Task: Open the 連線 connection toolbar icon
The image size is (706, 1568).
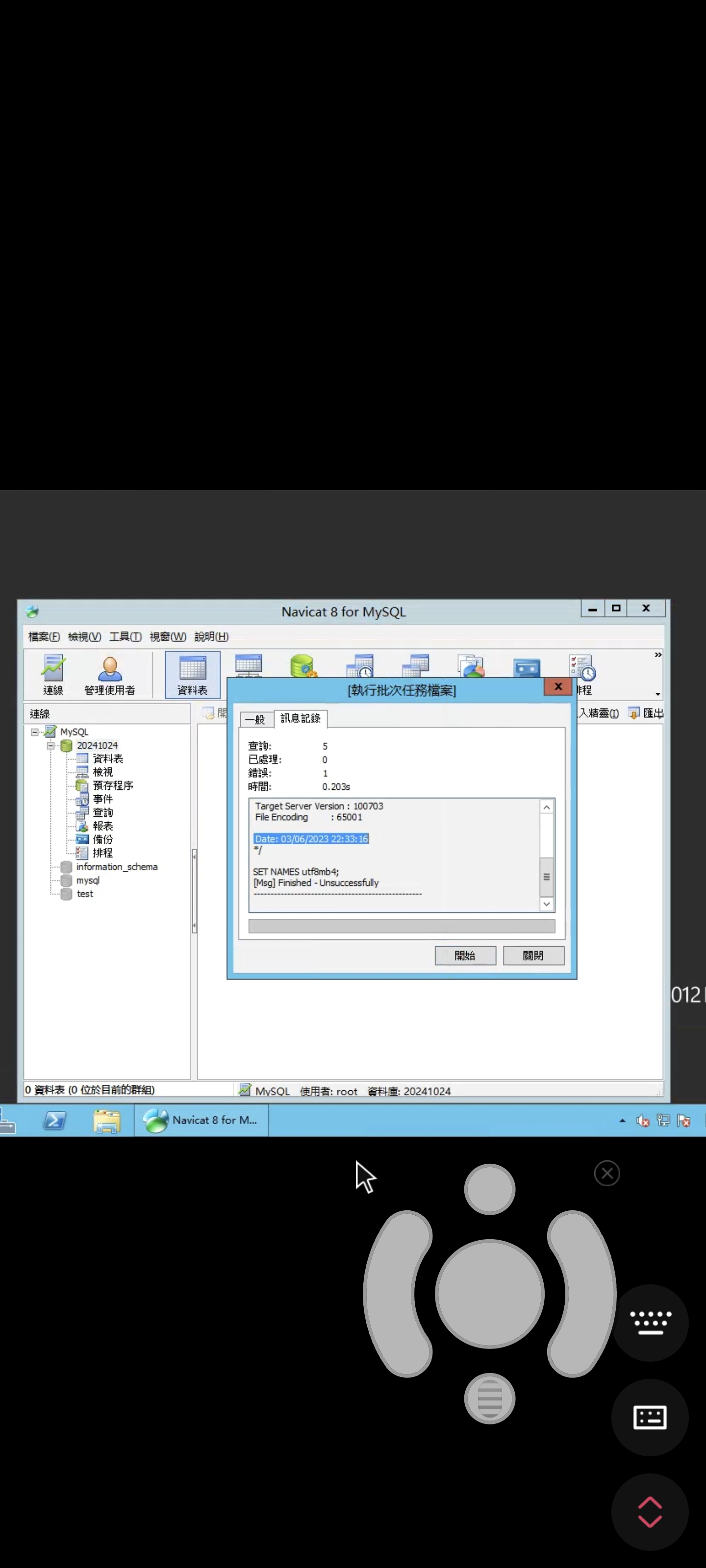Action: [53, 674]
